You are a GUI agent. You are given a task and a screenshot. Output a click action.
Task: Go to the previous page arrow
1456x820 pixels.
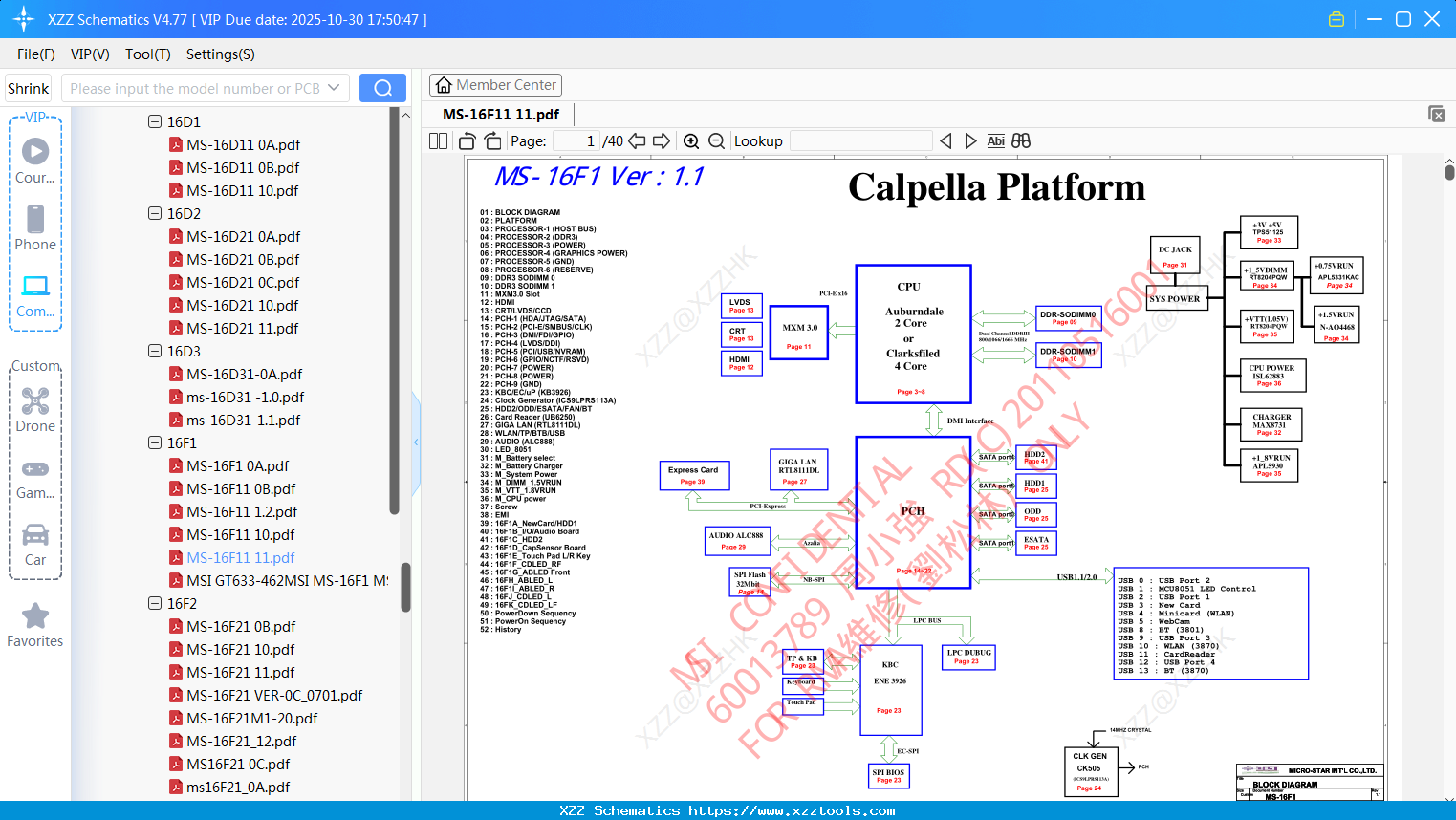click(x=637, y=140)
